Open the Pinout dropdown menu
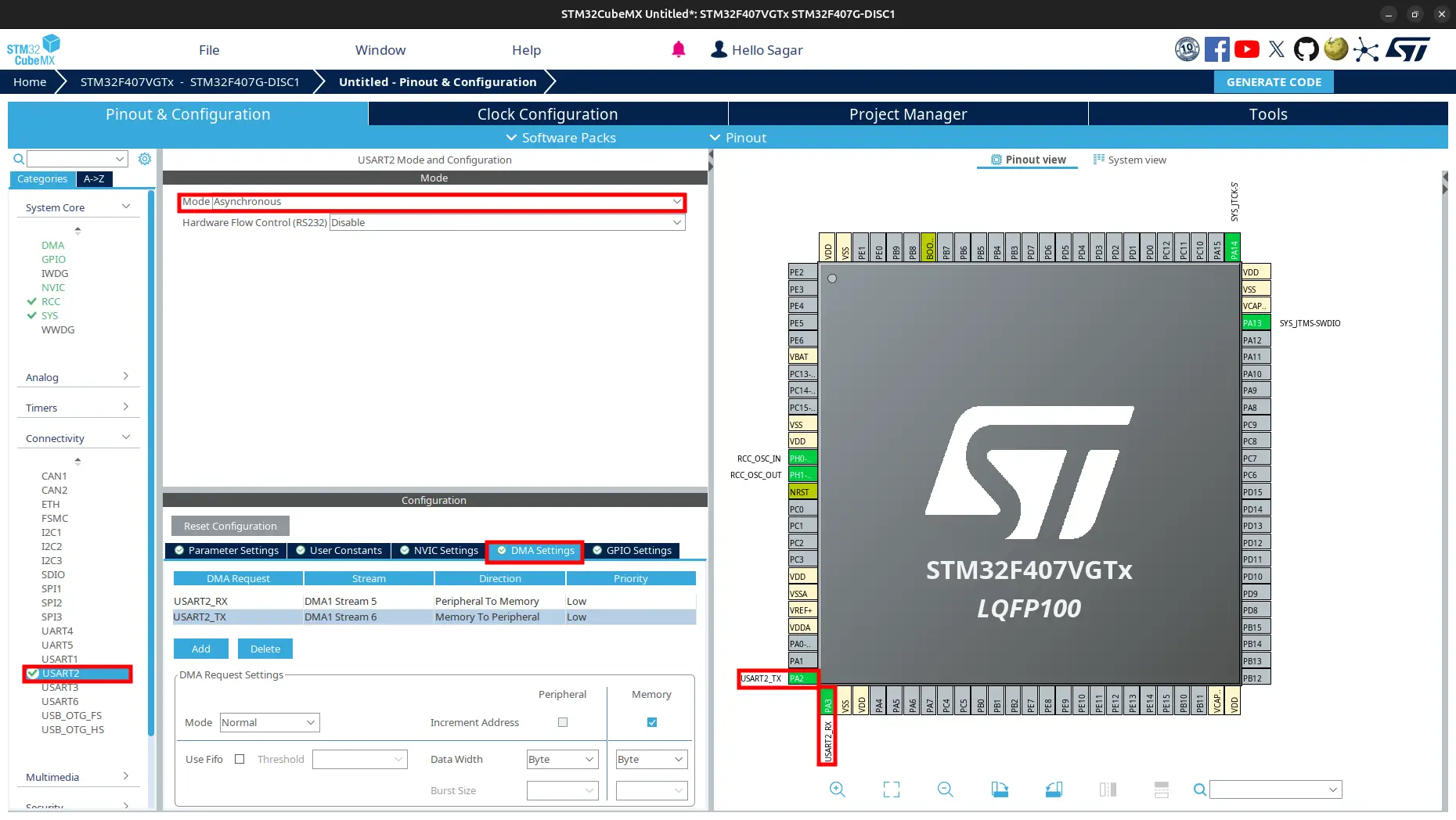The image size is (1456, 820). pyautogui.click(x=737, y=138)
